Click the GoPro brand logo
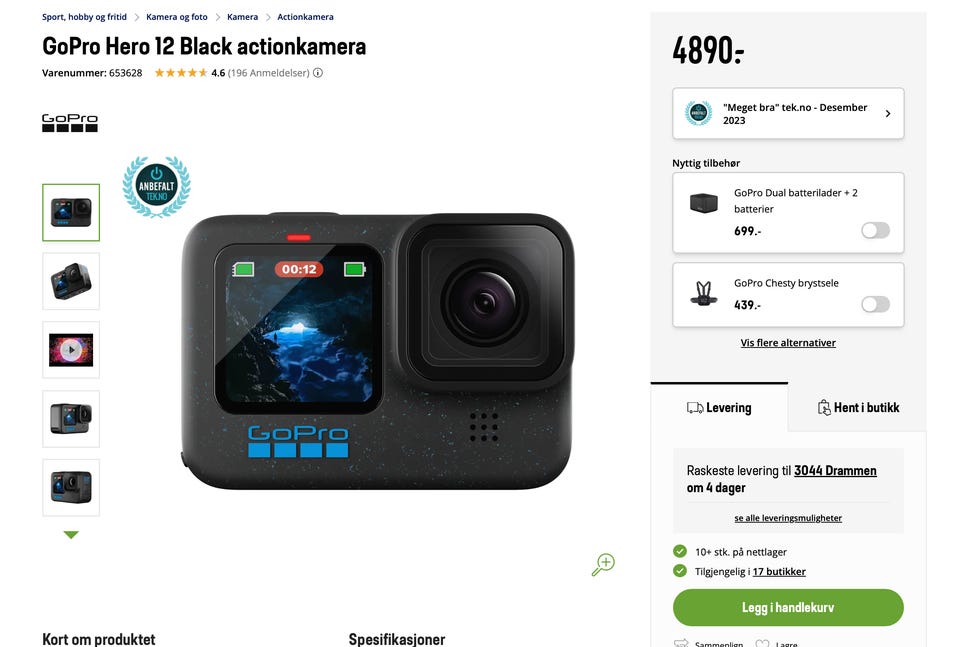Image resolution: width=960 pixels, height=647 pixels. point(70,122)
